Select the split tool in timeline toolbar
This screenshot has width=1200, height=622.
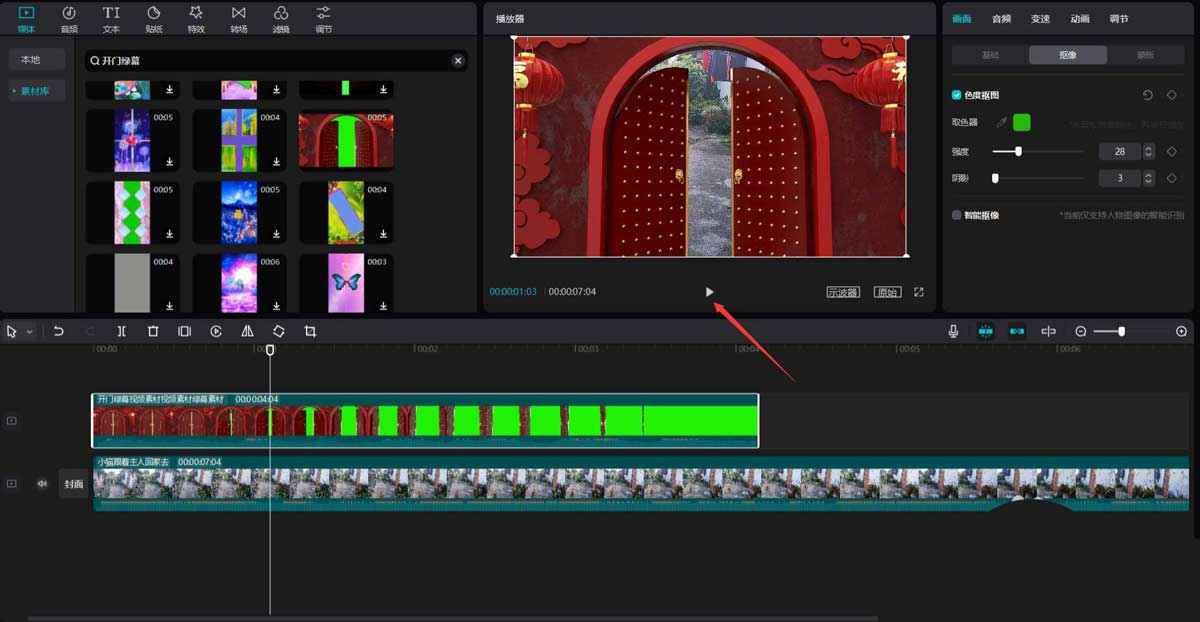122,330
